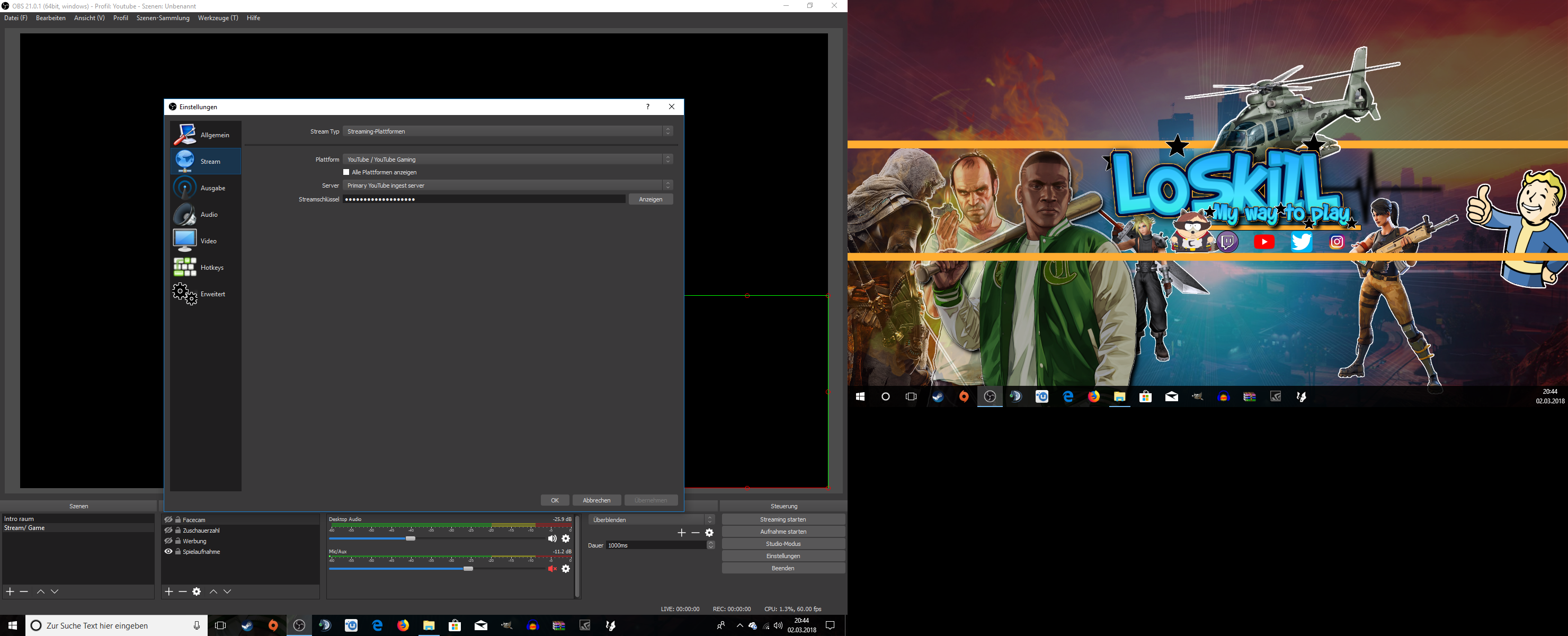Select the Audio settings icon
The width and height of the screenshot is (1568, 636).
184,215
